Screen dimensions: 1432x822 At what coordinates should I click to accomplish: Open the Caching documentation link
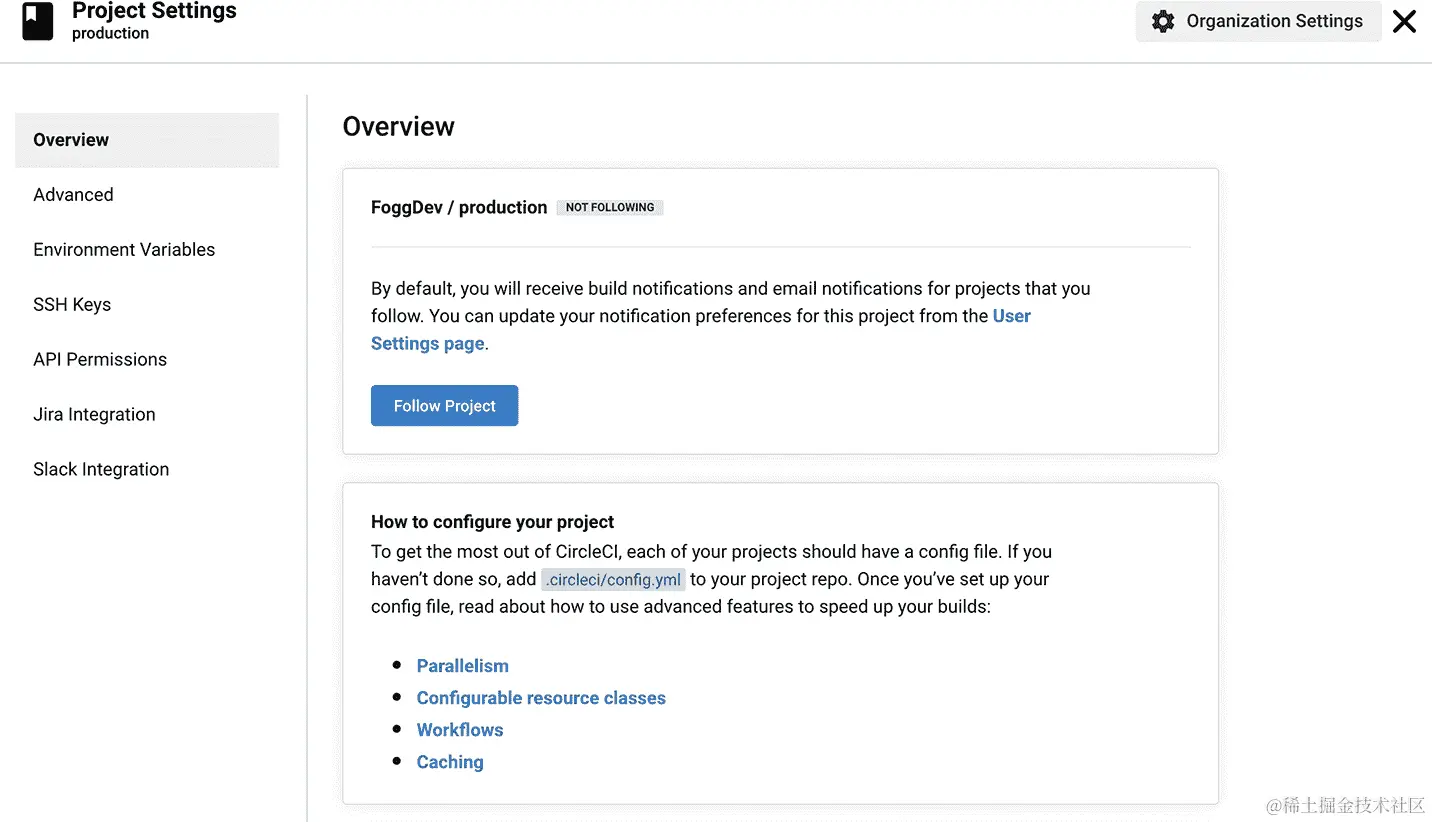click(450, 762)
